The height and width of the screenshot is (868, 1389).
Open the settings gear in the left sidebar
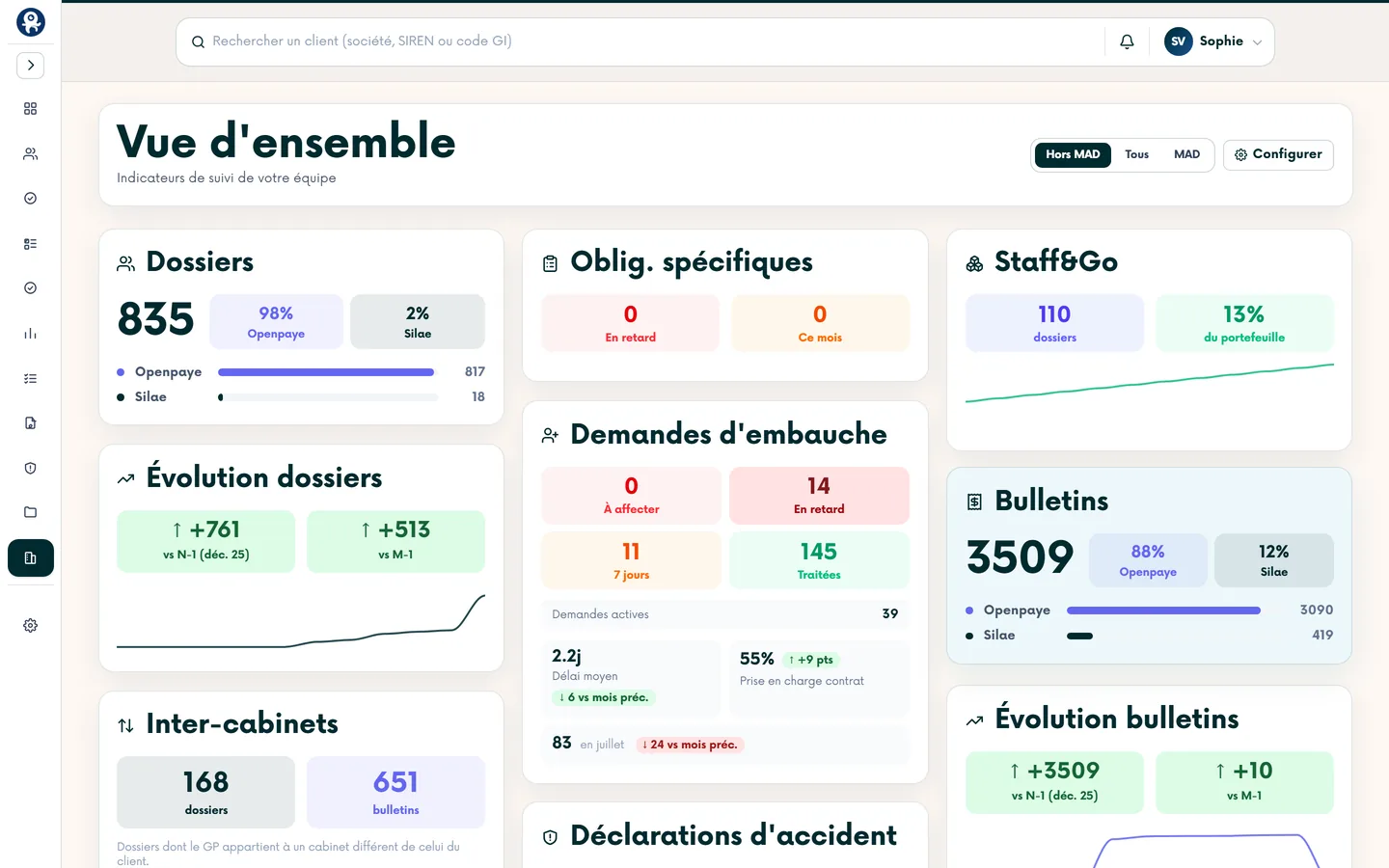31,625
